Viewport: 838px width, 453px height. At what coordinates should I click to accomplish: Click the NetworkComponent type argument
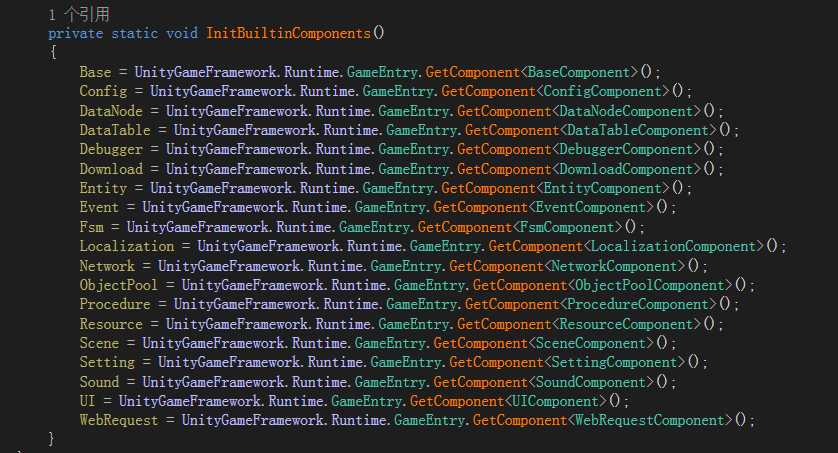pyautogui.click(x=614, y=266)
